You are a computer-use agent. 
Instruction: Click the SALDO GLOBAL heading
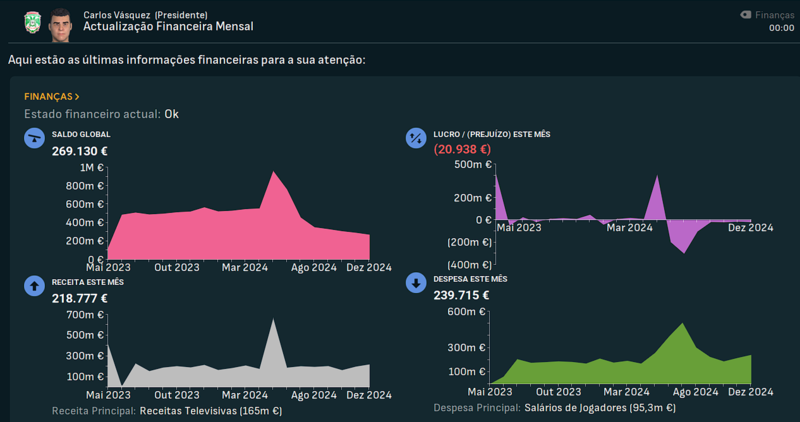pos(81,134)
